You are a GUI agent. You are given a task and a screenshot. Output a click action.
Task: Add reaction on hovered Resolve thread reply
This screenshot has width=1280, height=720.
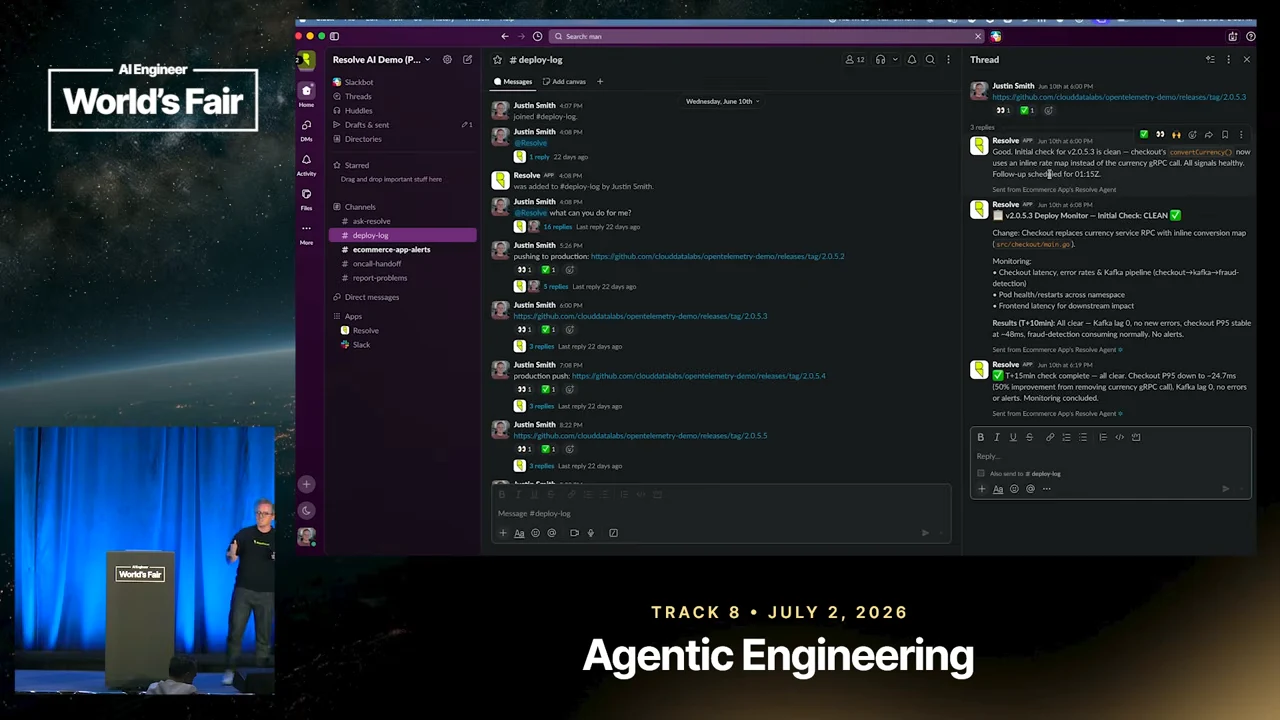1192,135
